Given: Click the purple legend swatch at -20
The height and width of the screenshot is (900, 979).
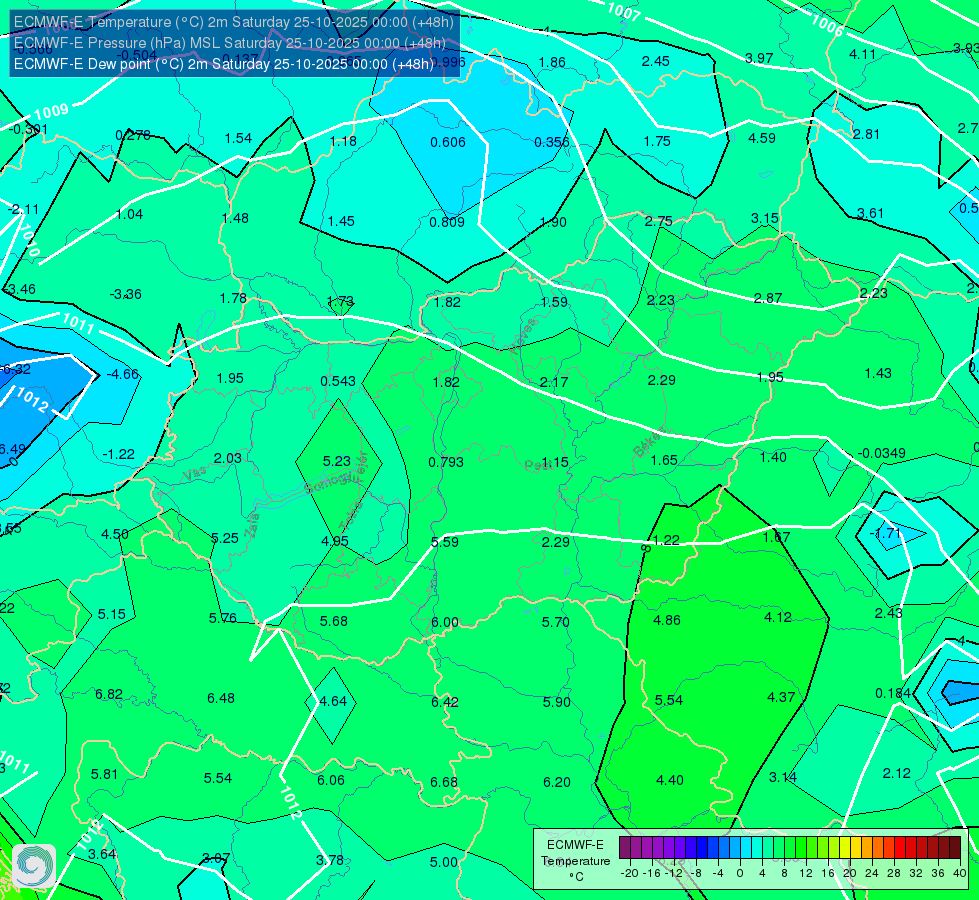Looking at the screenshot, I should (625, 848).
